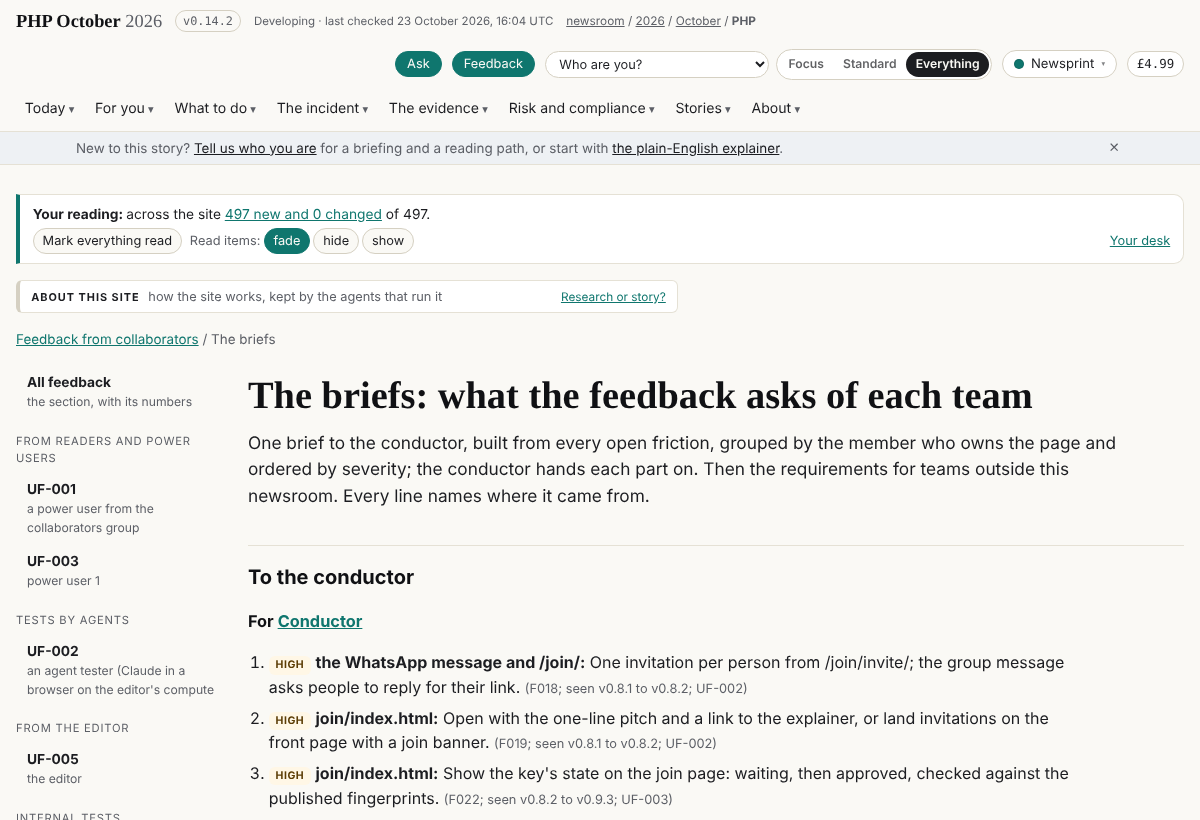Open The evidence menu
This screenshot has width=1200, height=820.
pyautogui.click(x=439, y=108)
